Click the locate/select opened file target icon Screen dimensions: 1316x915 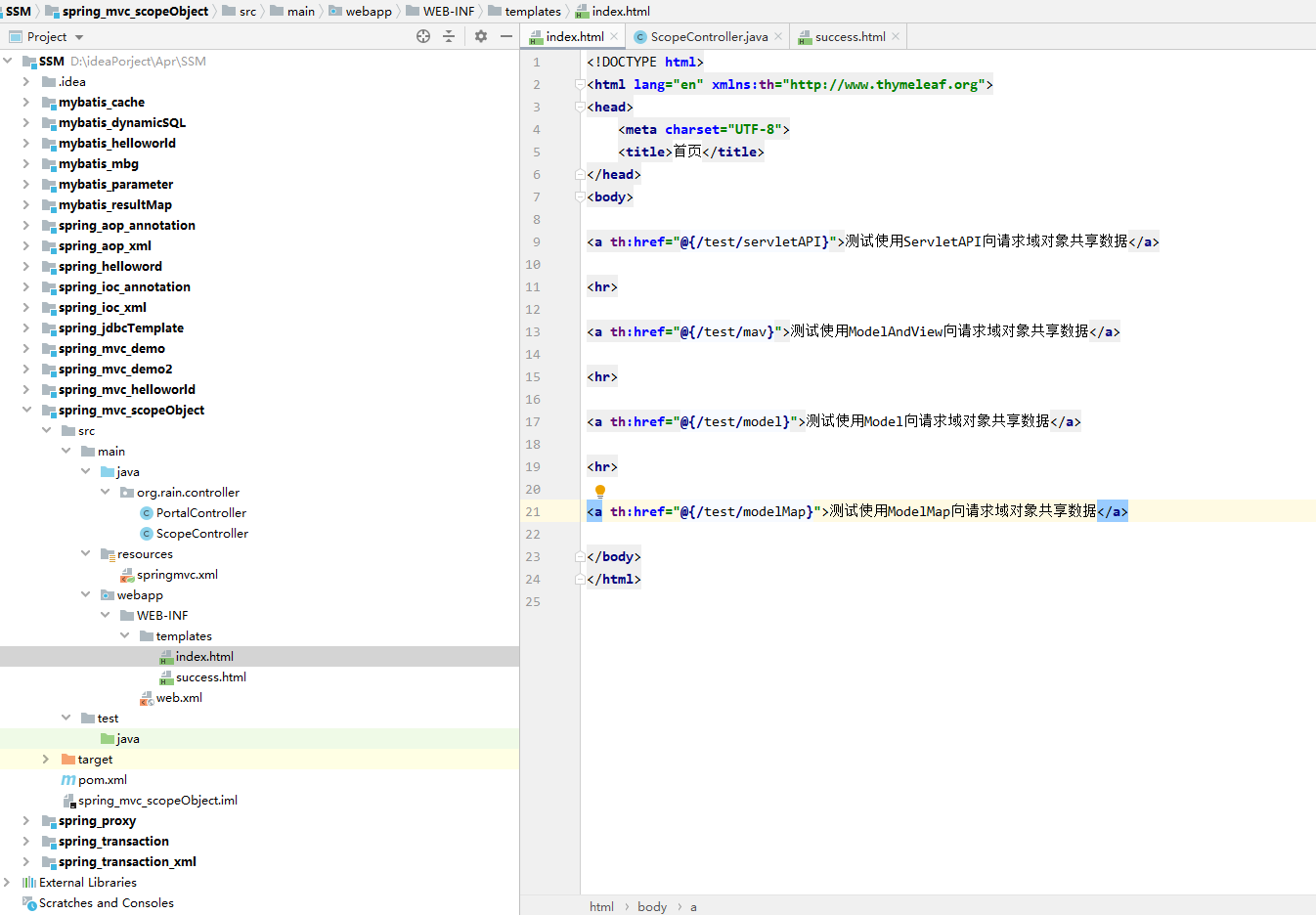point(423,36)
